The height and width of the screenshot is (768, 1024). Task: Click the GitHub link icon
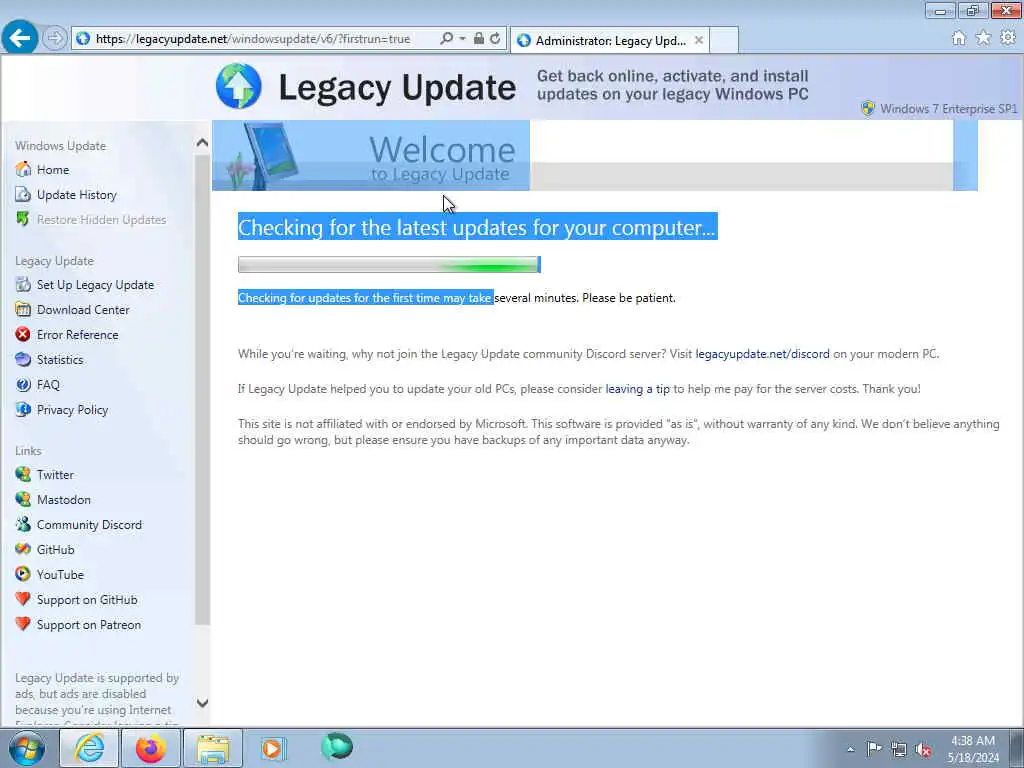(x=23, y=549)
